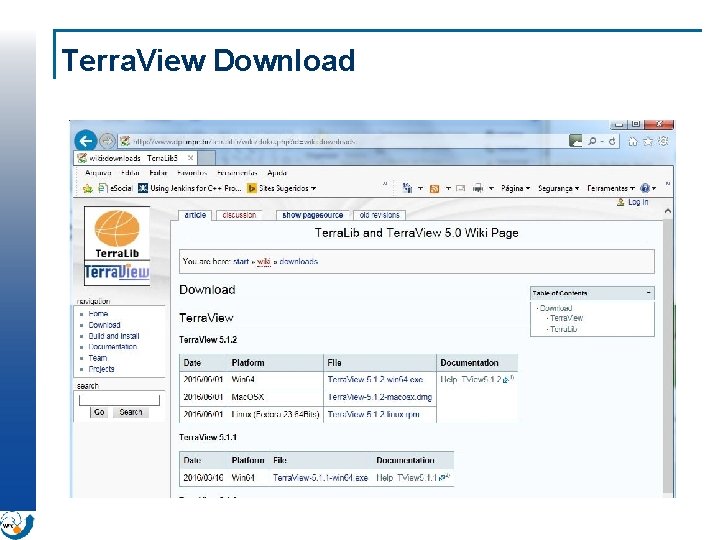Viewport: 720px width, 540px height.
Task: Click the downloads breadcrumb link
Action: click(x=298, y=262)
